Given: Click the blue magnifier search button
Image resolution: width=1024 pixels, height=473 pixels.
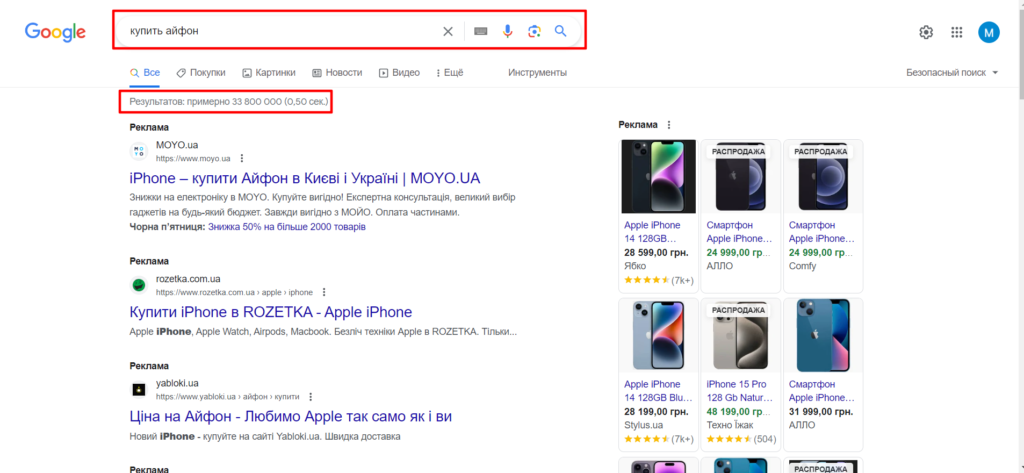Looking at the screenshot, I should tap(560, 31).
